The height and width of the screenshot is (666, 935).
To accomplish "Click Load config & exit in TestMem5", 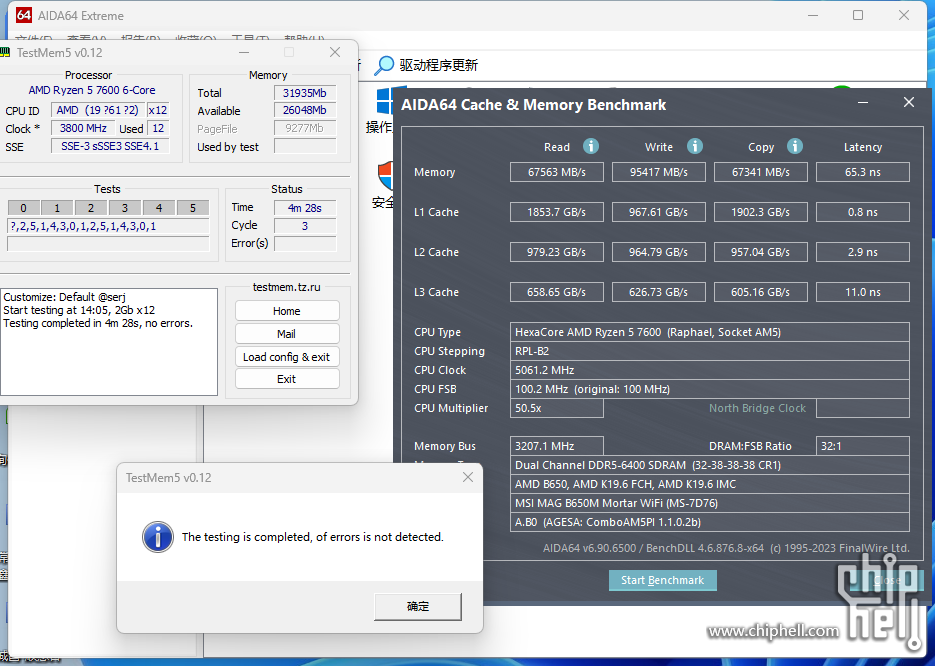I will 287,357.
